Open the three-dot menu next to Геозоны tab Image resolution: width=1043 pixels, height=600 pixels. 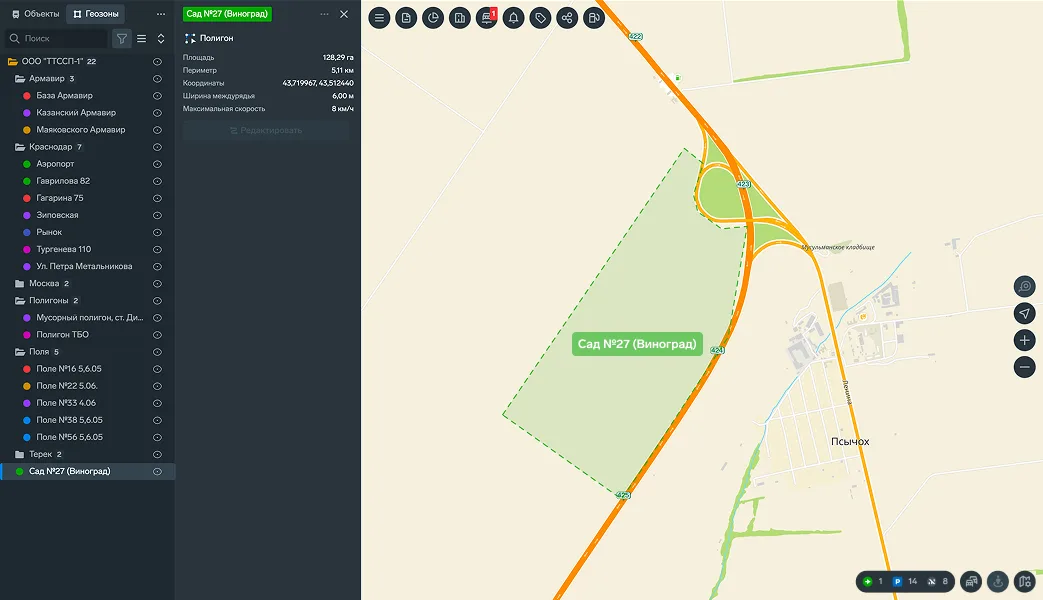pyautogui.click(x=161, y=14)
